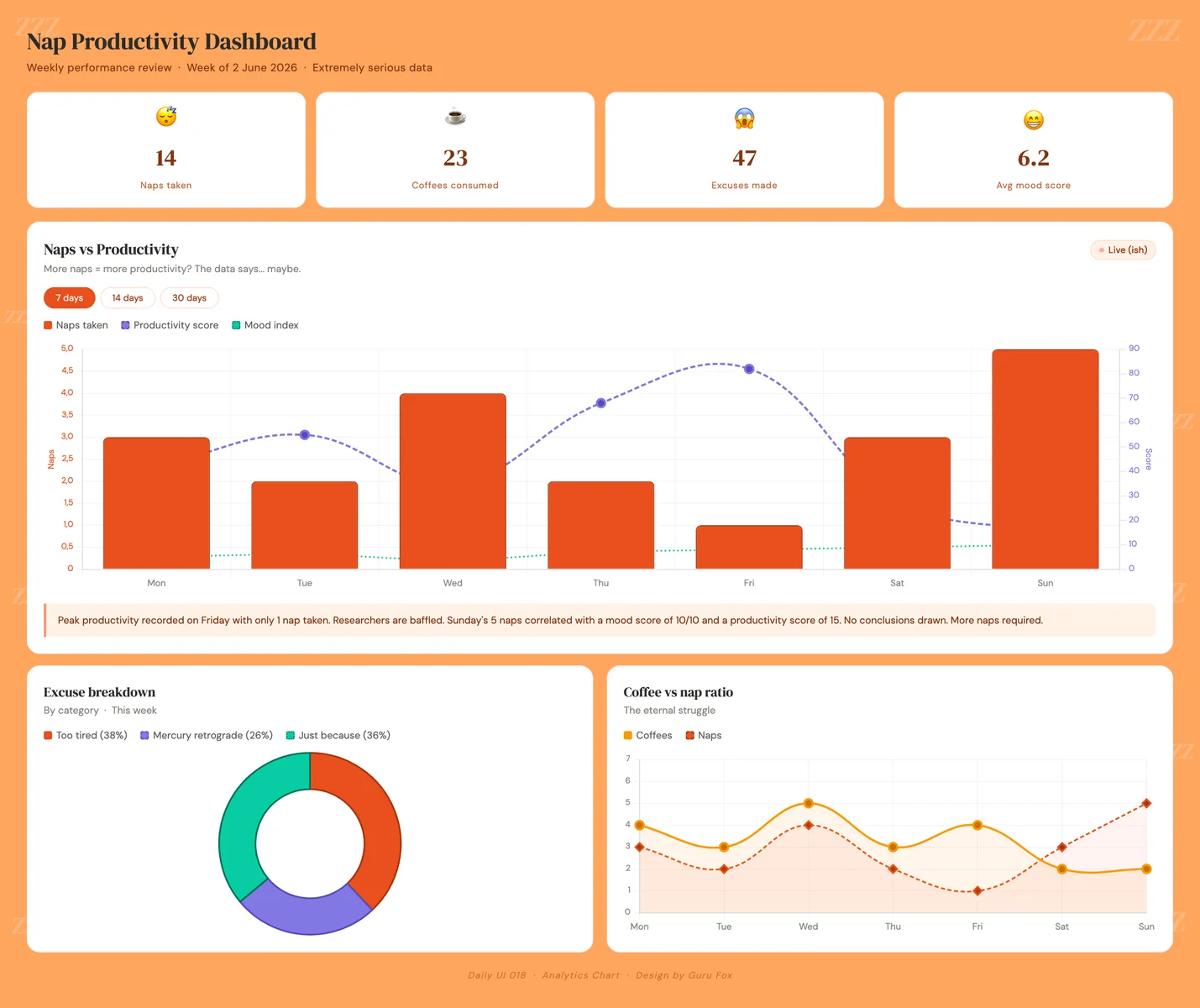Click the Tuesday naps bar
The width and height of the screenshot is (1200, 1008).
click(x=305, y=525)
